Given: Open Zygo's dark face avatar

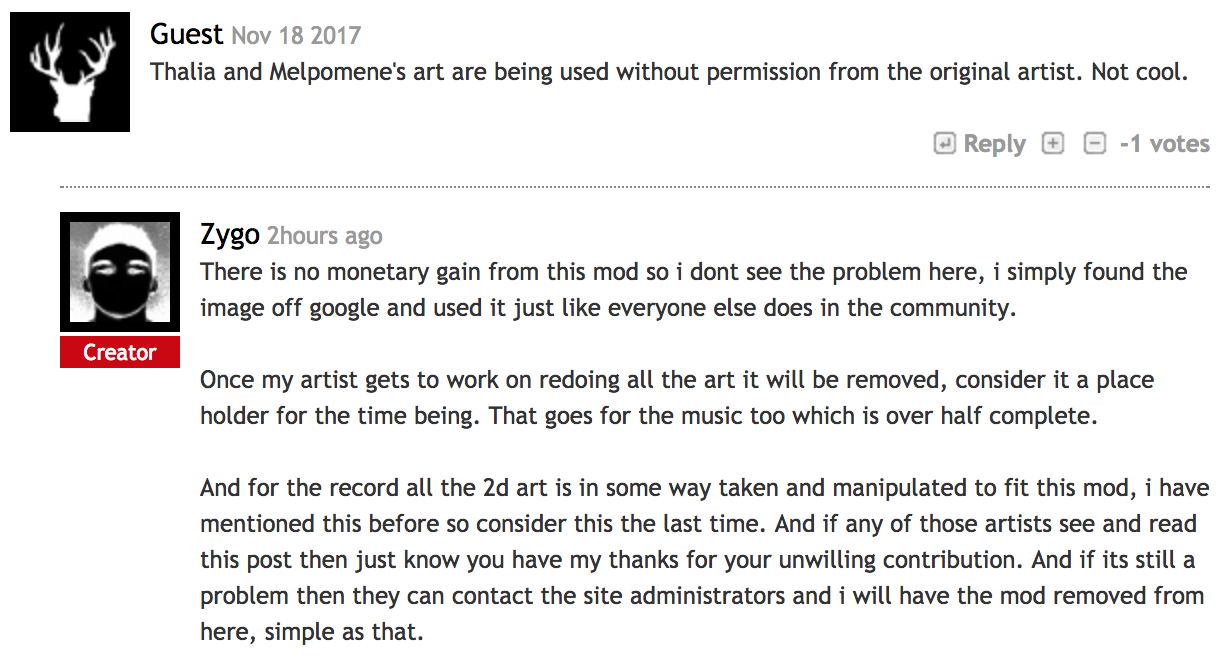Looking at the screenshot, I should (120, 272).
